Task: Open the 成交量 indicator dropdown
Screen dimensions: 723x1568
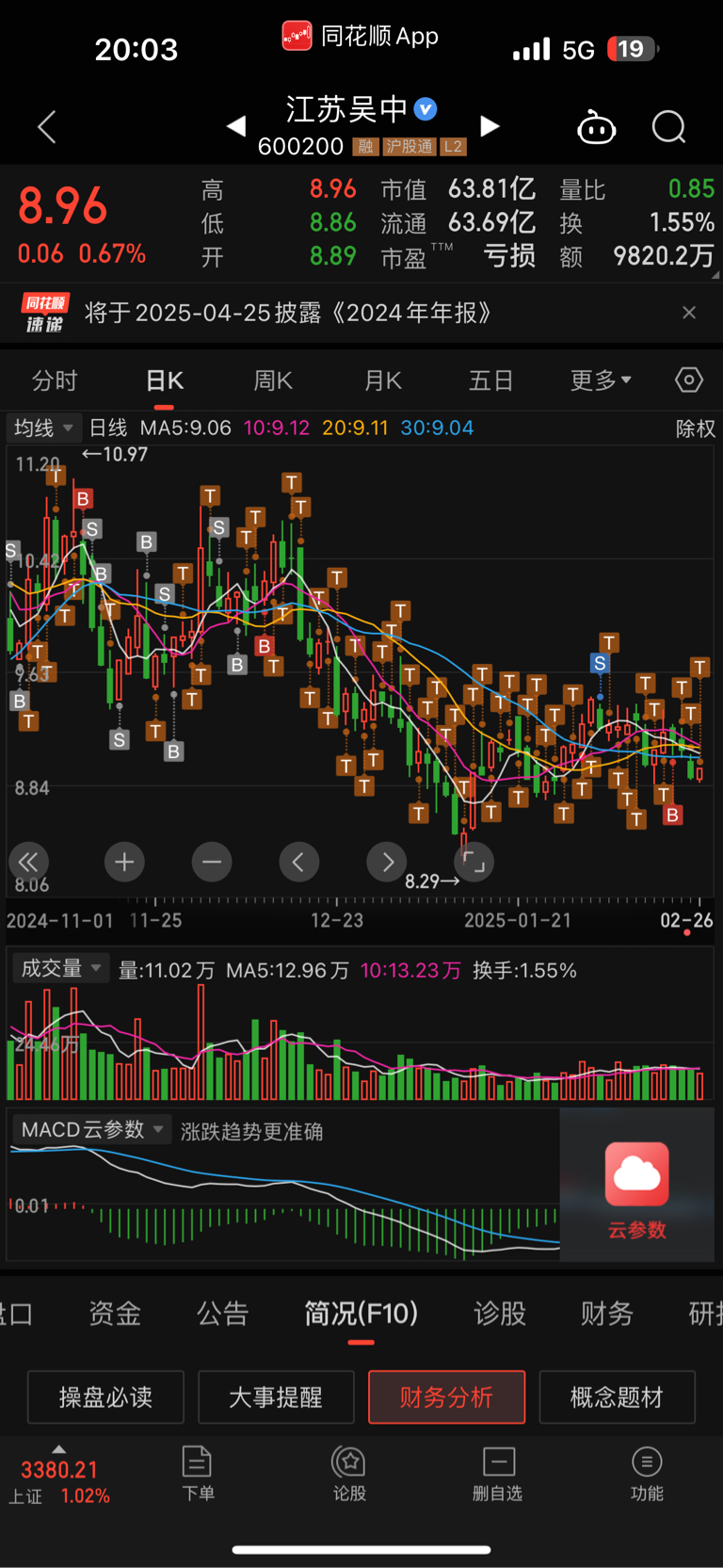Action: click(x=60, y=968)
